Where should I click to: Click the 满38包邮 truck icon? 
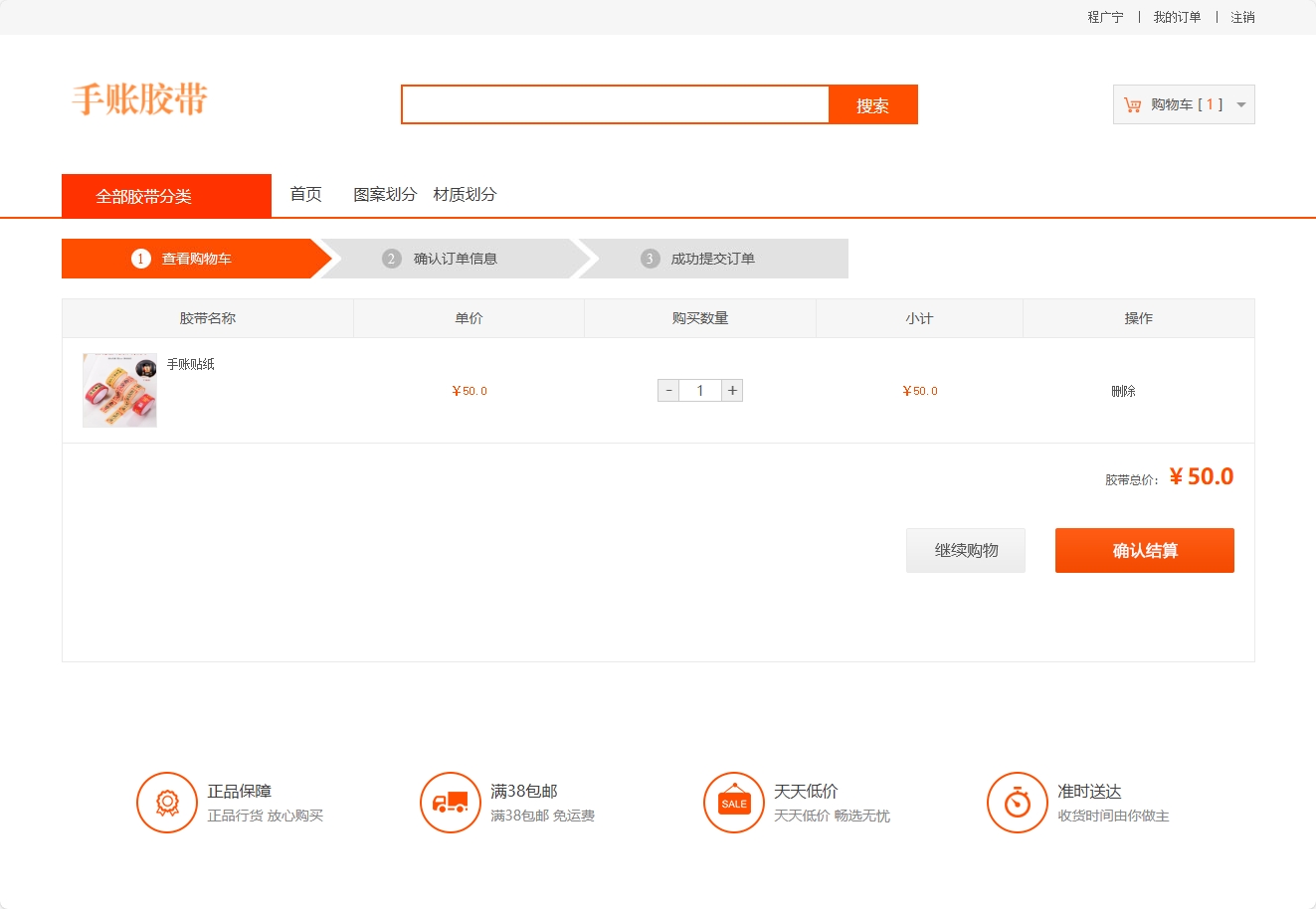451,803
